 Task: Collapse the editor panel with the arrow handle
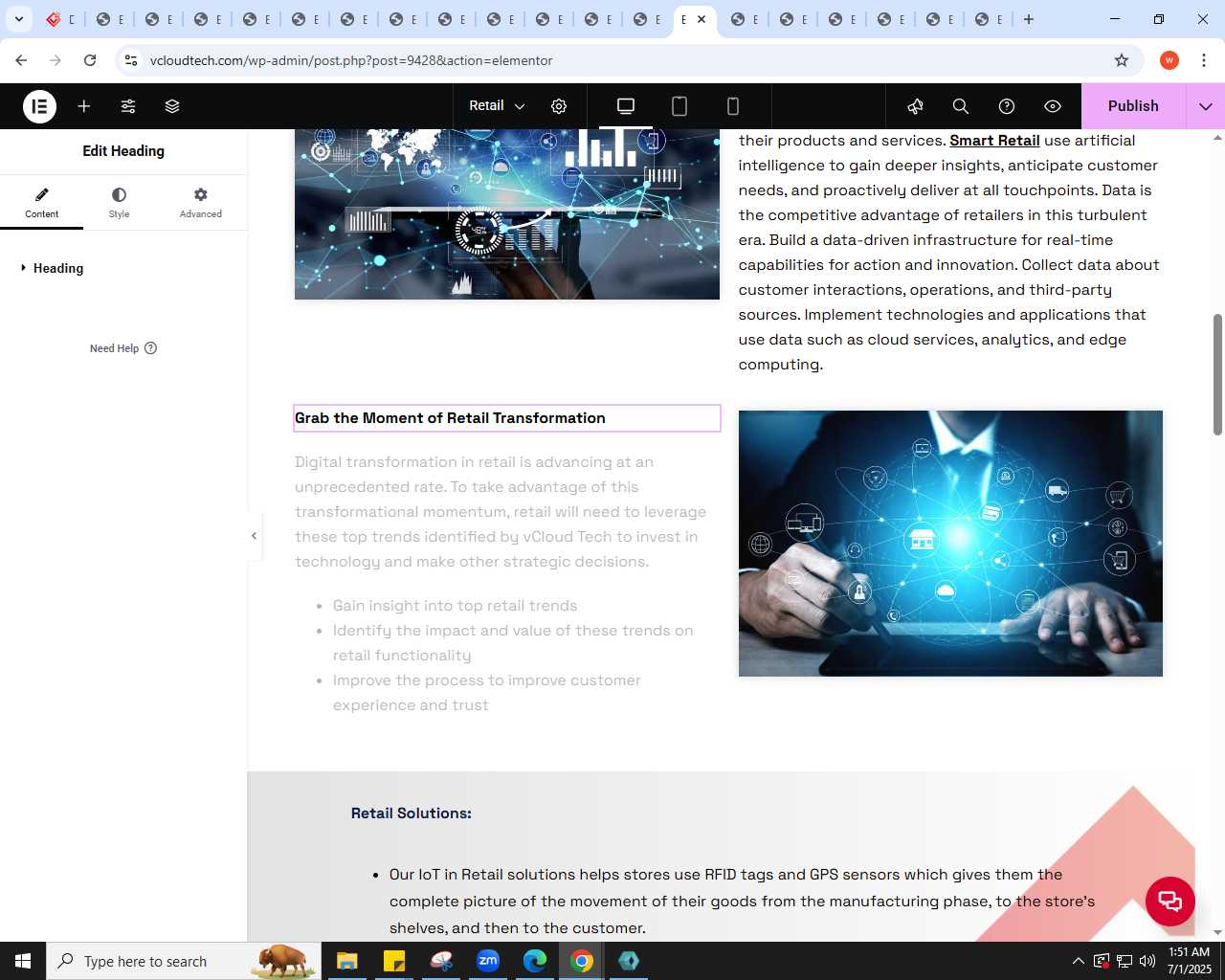click(254, 536)
